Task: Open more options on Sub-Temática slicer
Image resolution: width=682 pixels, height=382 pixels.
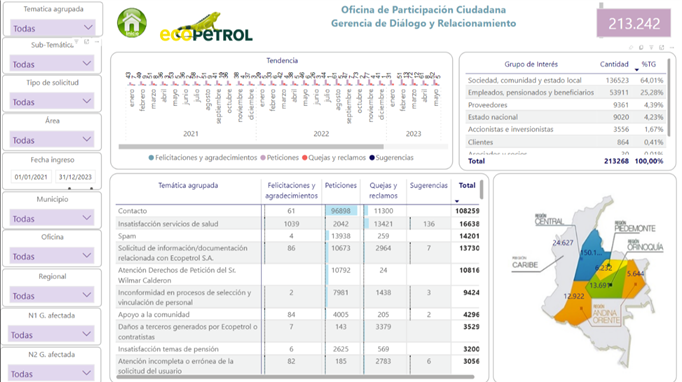Action: pos(97,42)
